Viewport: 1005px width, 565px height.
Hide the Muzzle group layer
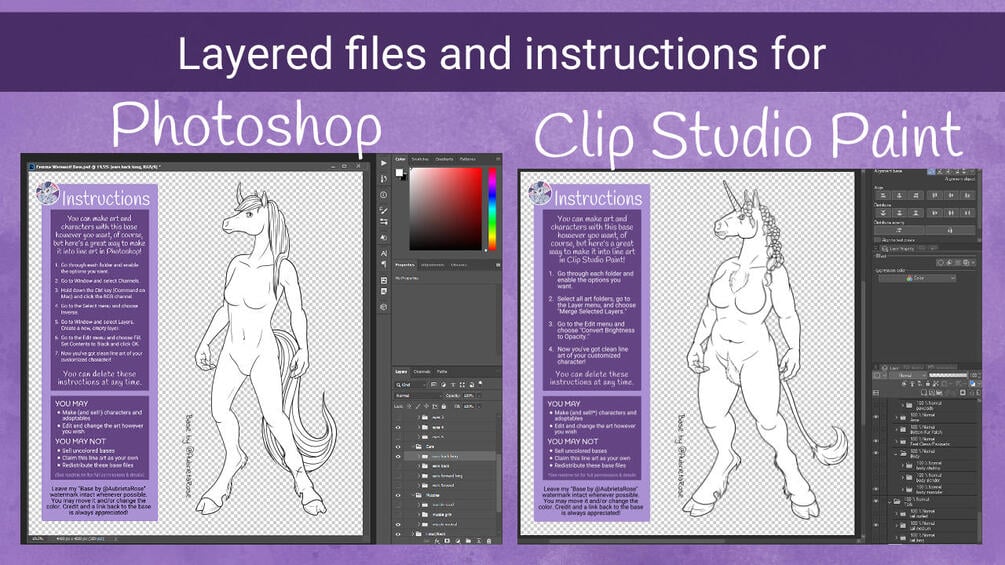[398, 495]
